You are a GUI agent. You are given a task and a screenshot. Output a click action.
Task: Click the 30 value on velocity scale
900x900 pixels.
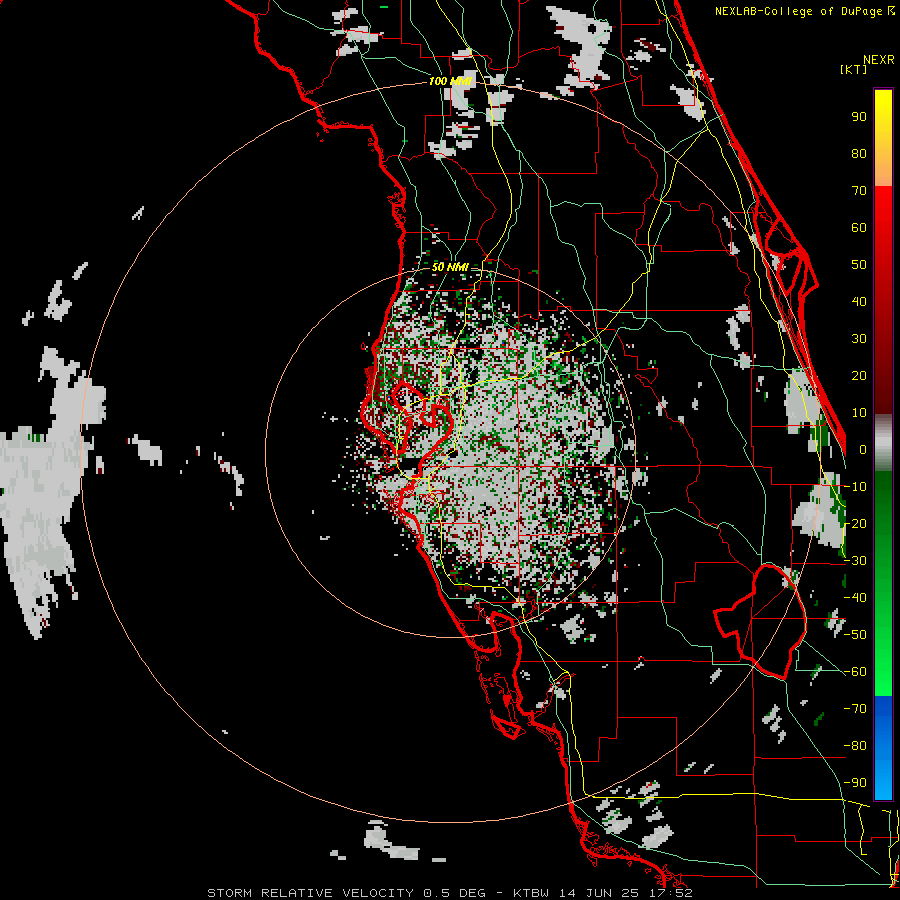[x=859, y=339]
